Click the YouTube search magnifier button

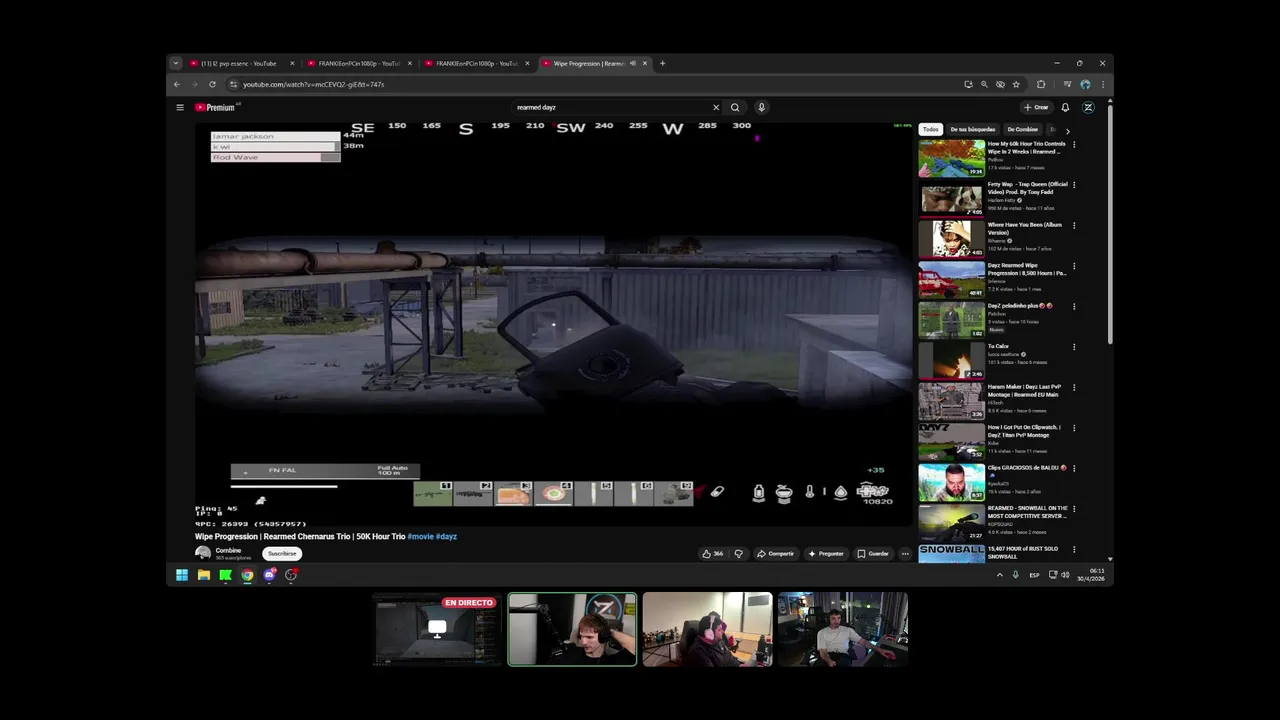click(735, 107)
